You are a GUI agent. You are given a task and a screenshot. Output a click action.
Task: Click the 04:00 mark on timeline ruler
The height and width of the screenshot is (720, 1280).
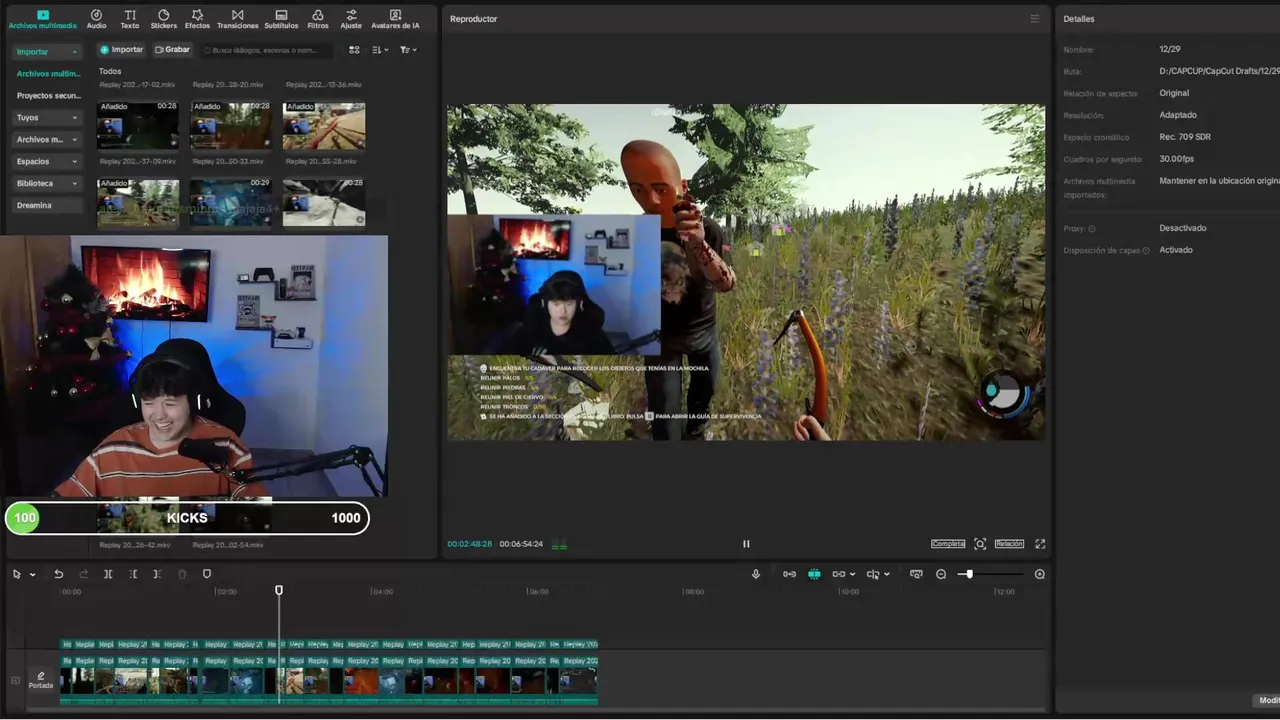(382, 591)
